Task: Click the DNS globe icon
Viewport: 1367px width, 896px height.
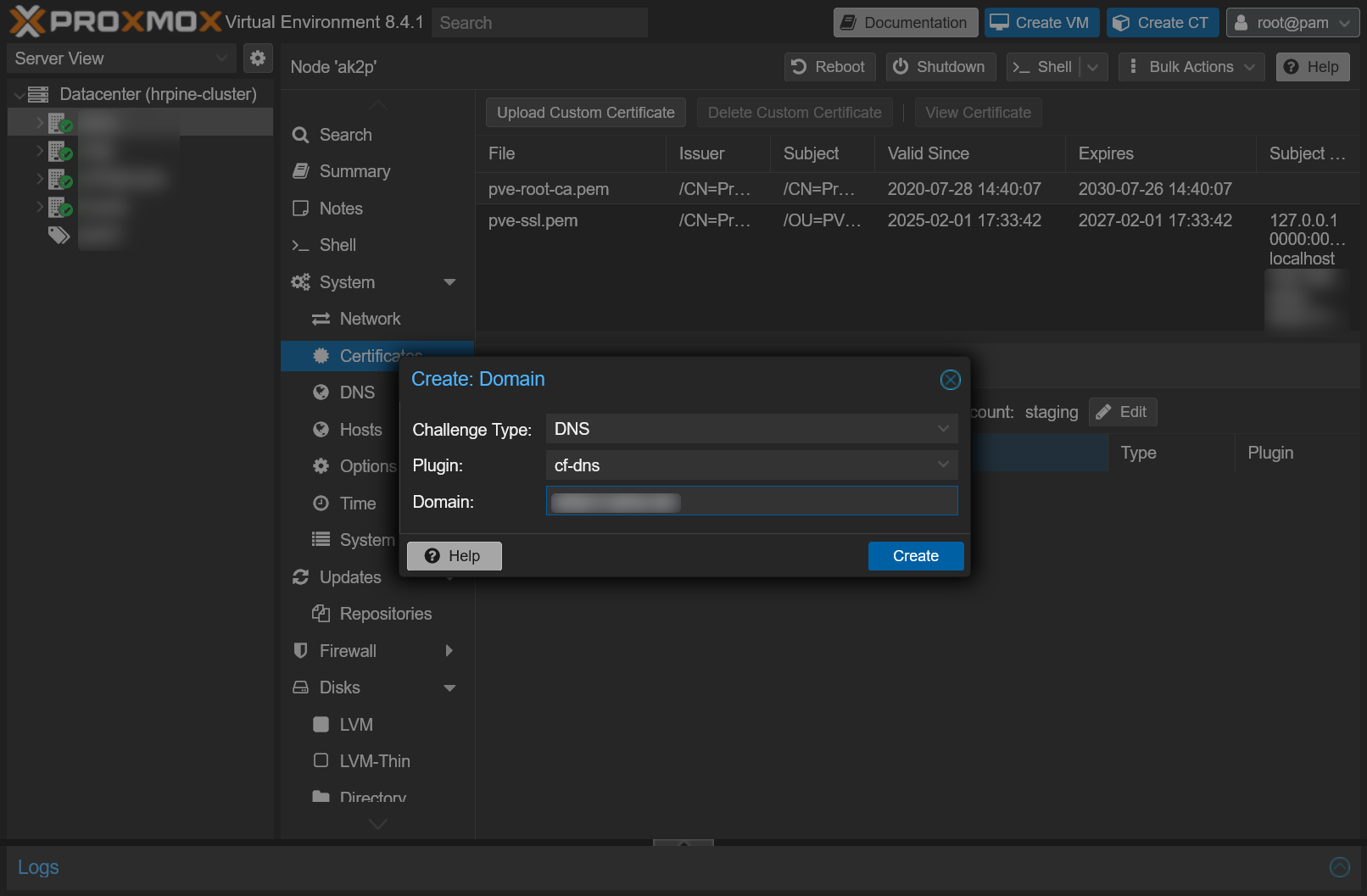Action: point(321,392)
